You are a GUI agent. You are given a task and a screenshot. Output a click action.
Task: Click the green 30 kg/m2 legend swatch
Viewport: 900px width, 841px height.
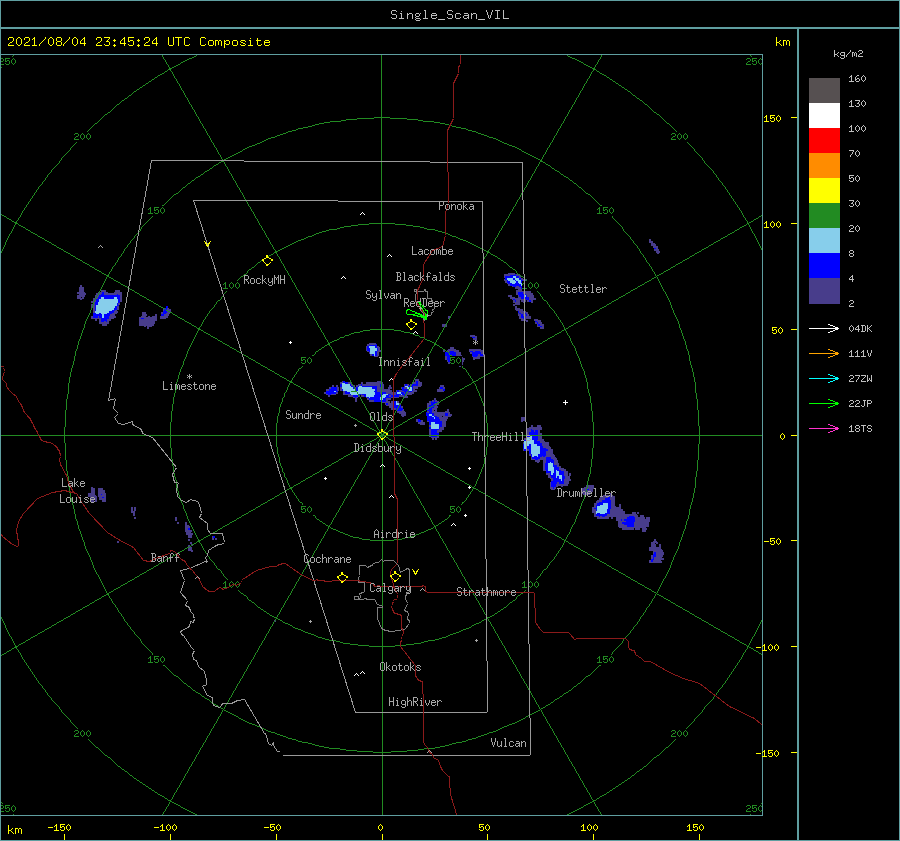[824, 215]
